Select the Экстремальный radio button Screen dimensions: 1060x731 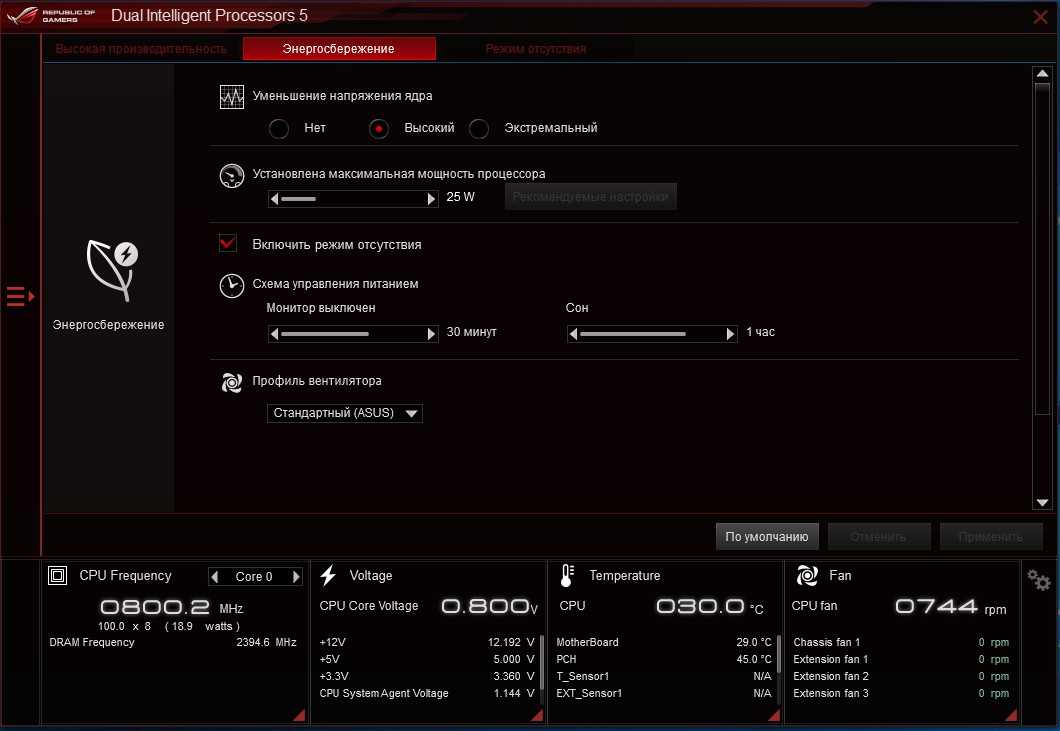point(479,128)
